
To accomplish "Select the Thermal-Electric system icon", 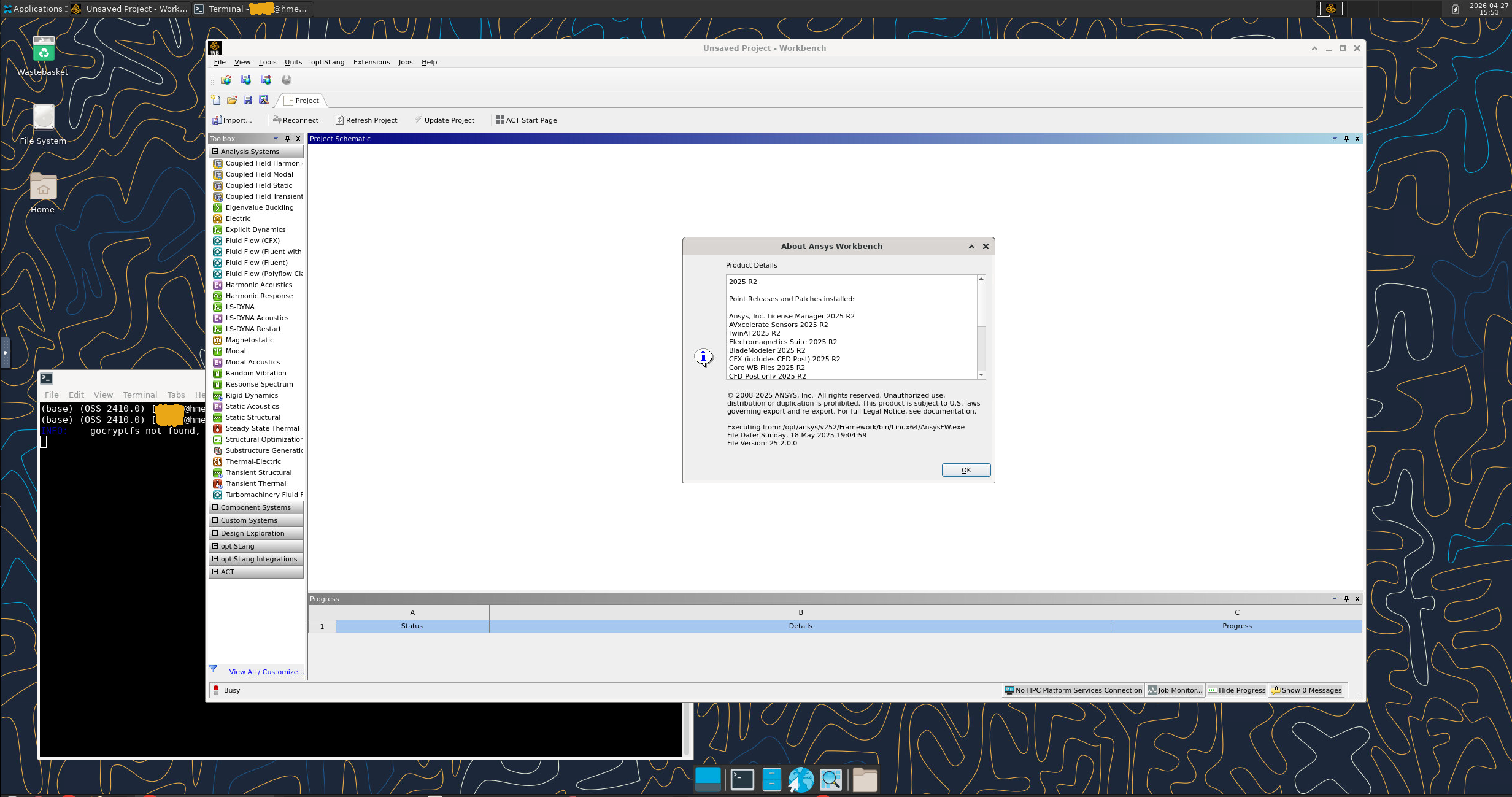I will [217, 461].
